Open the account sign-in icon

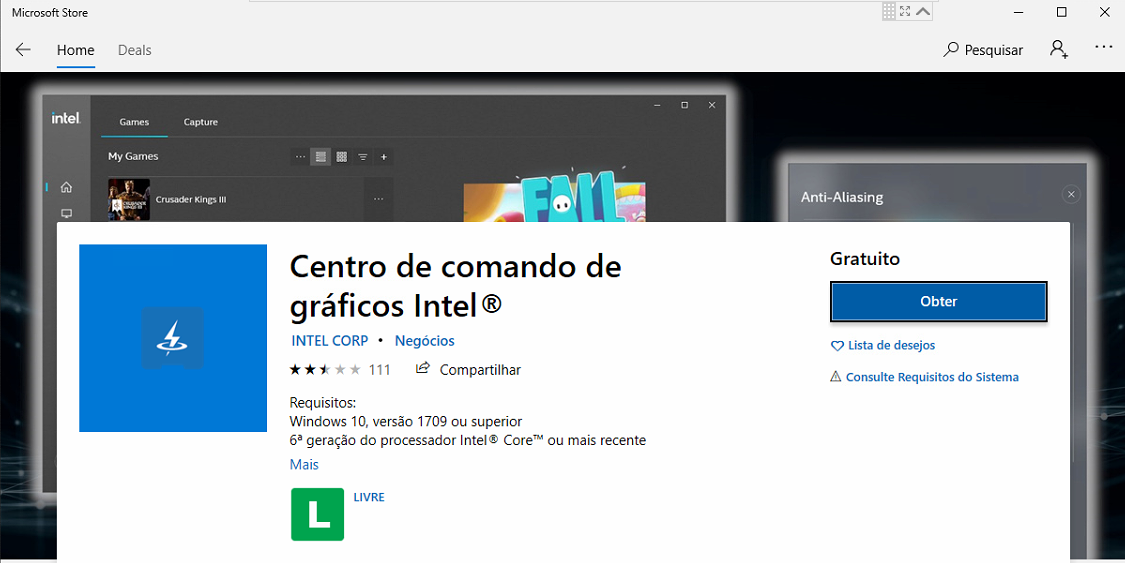point(1058,49)
